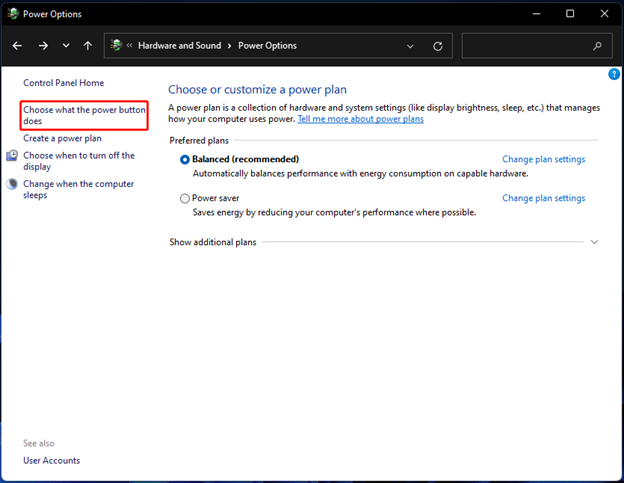The image size is (624, 483).
Task: Open Choose what the power button does
Action: point(84,115)
